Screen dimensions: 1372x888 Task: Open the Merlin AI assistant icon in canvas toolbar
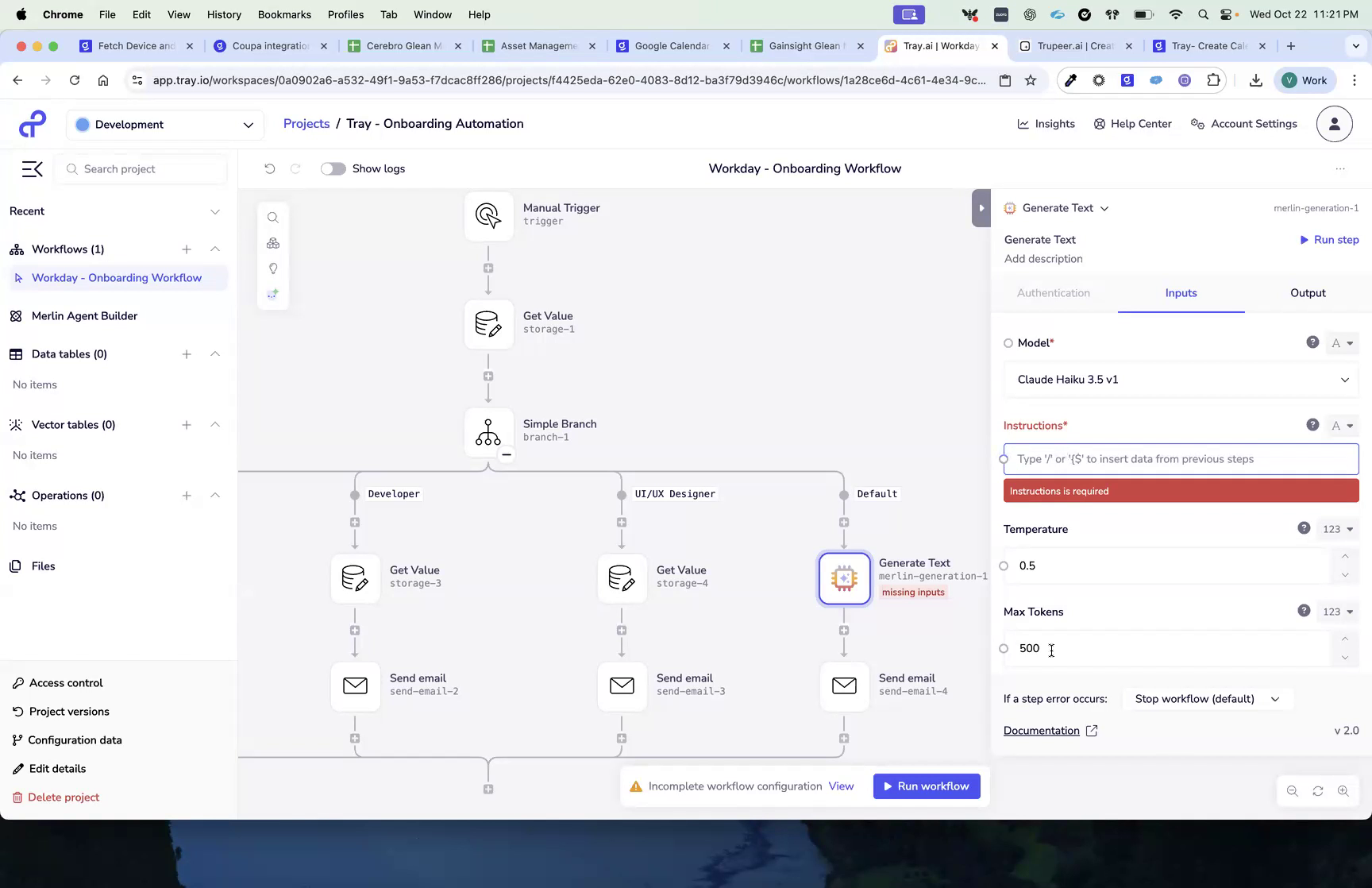point(273,294)
